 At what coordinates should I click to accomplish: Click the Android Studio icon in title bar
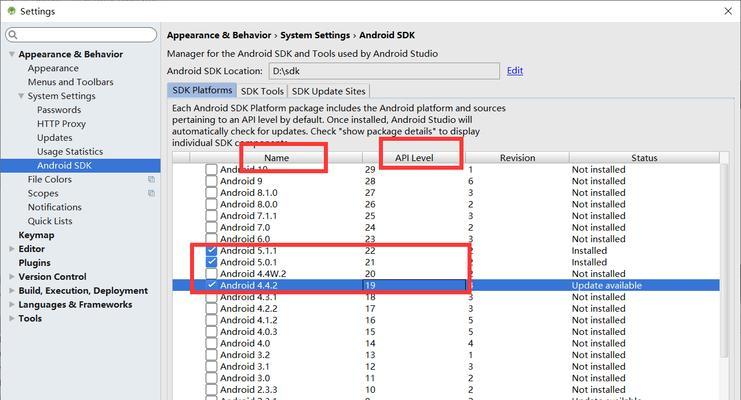click(x=12, y=10)
